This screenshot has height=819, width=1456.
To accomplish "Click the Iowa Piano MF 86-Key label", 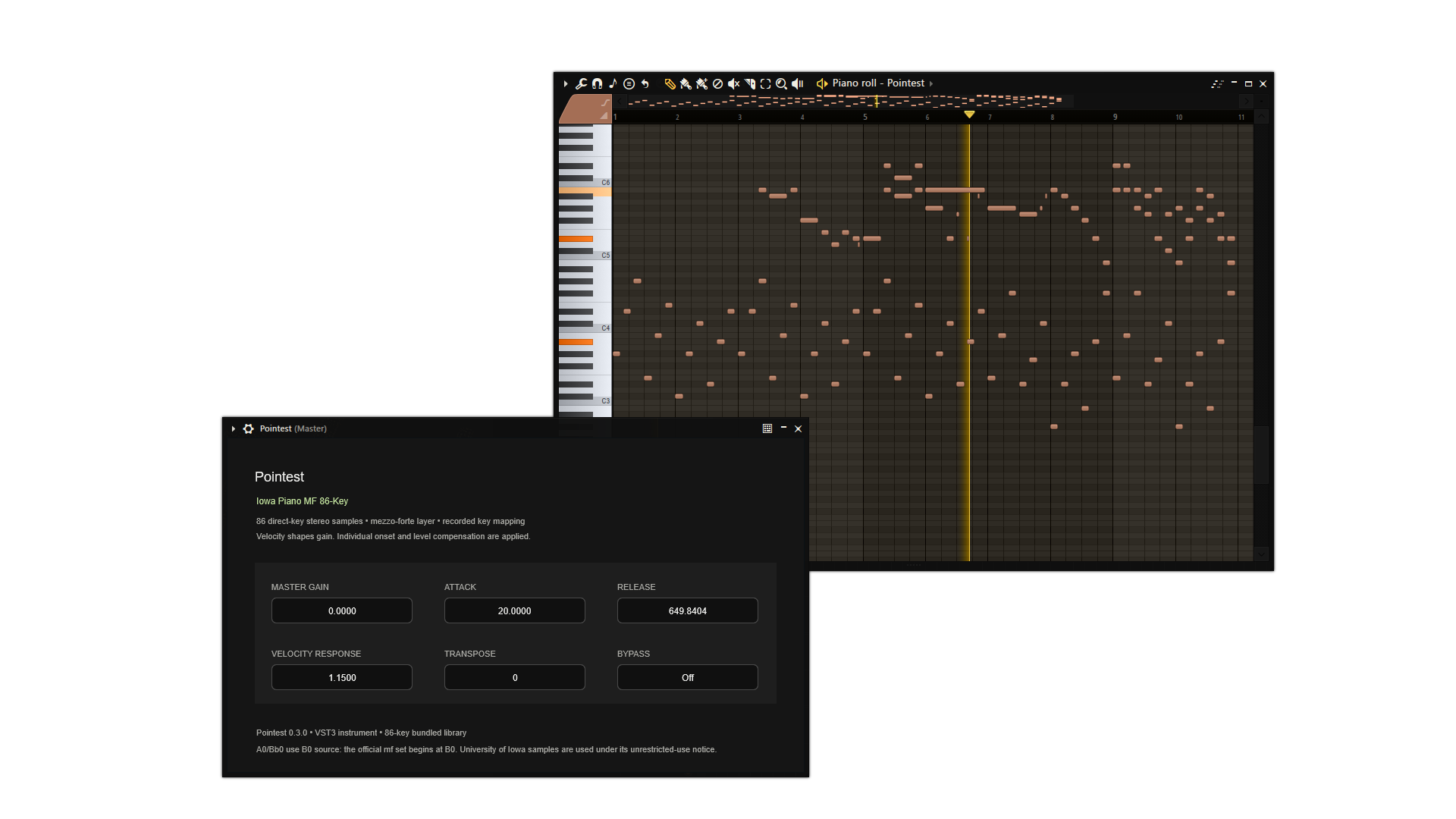I will click(x=302, y=501).
